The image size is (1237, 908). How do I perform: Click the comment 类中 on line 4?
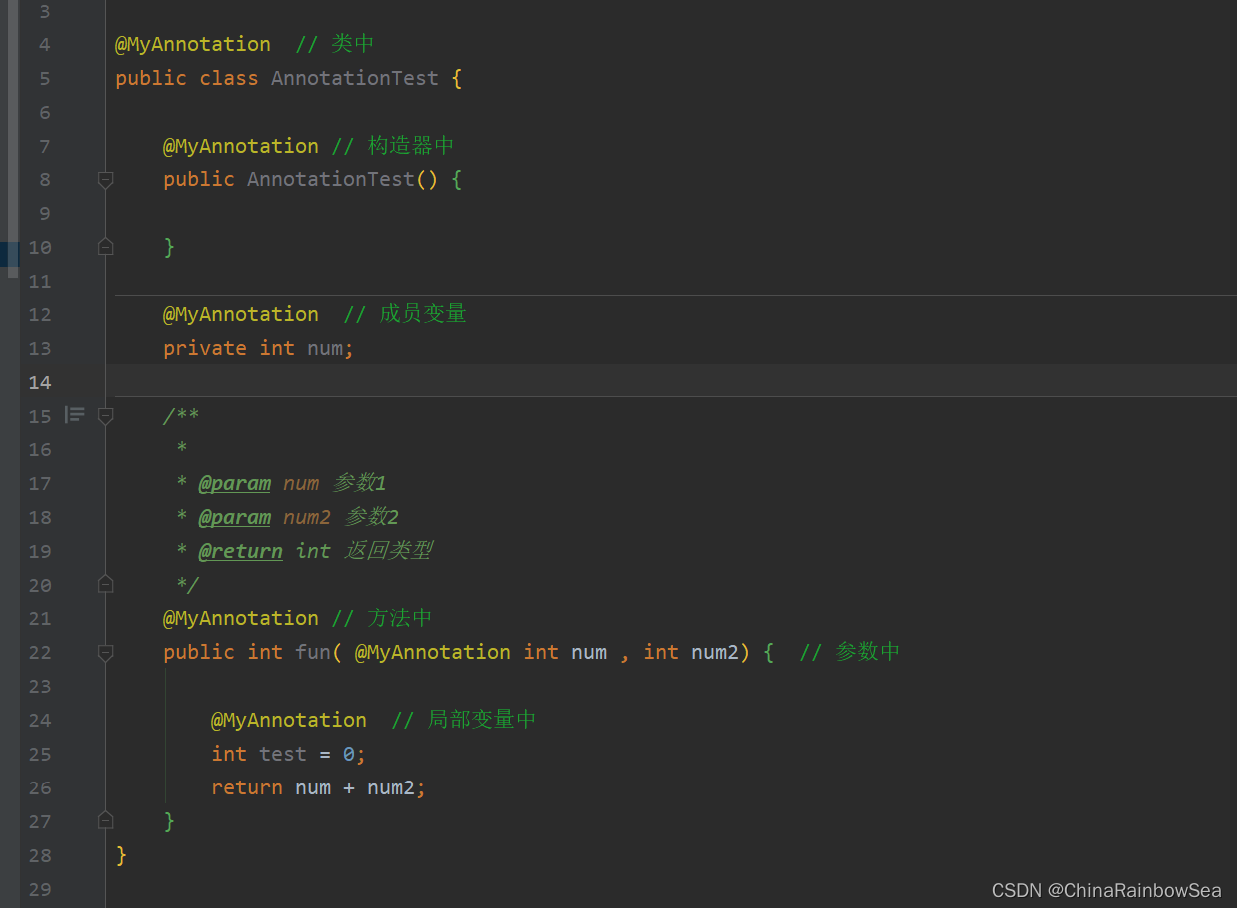click(353, 44)
